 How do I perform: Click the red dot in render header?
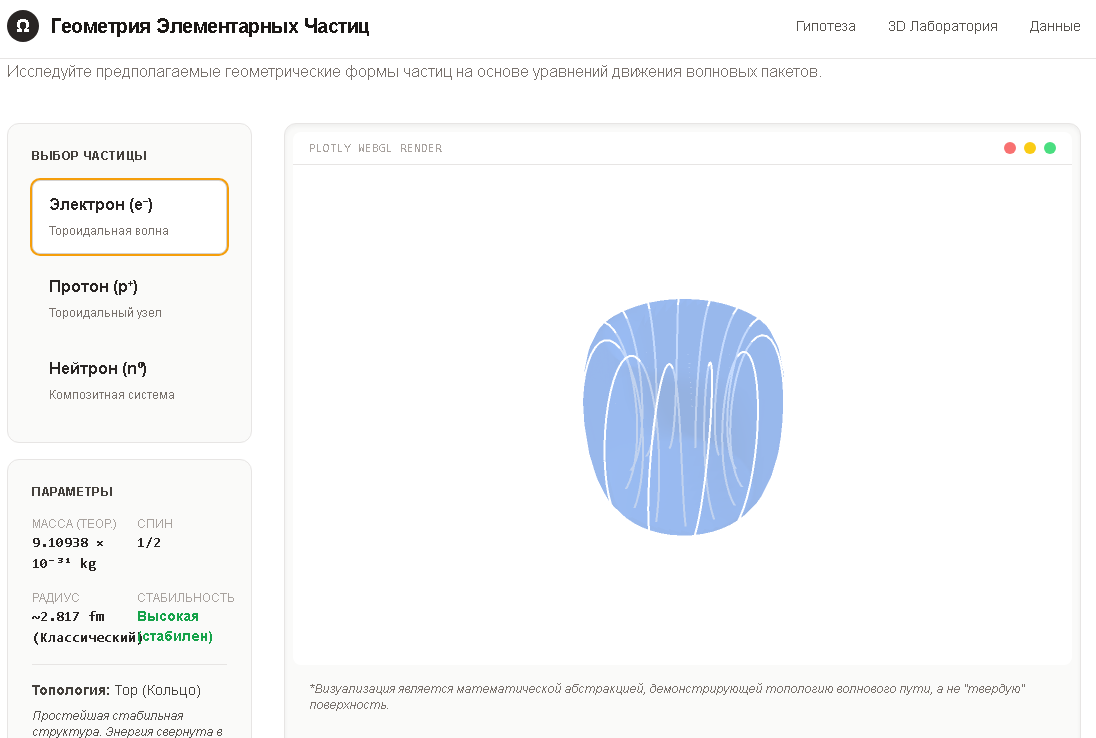coord(1009,148)
